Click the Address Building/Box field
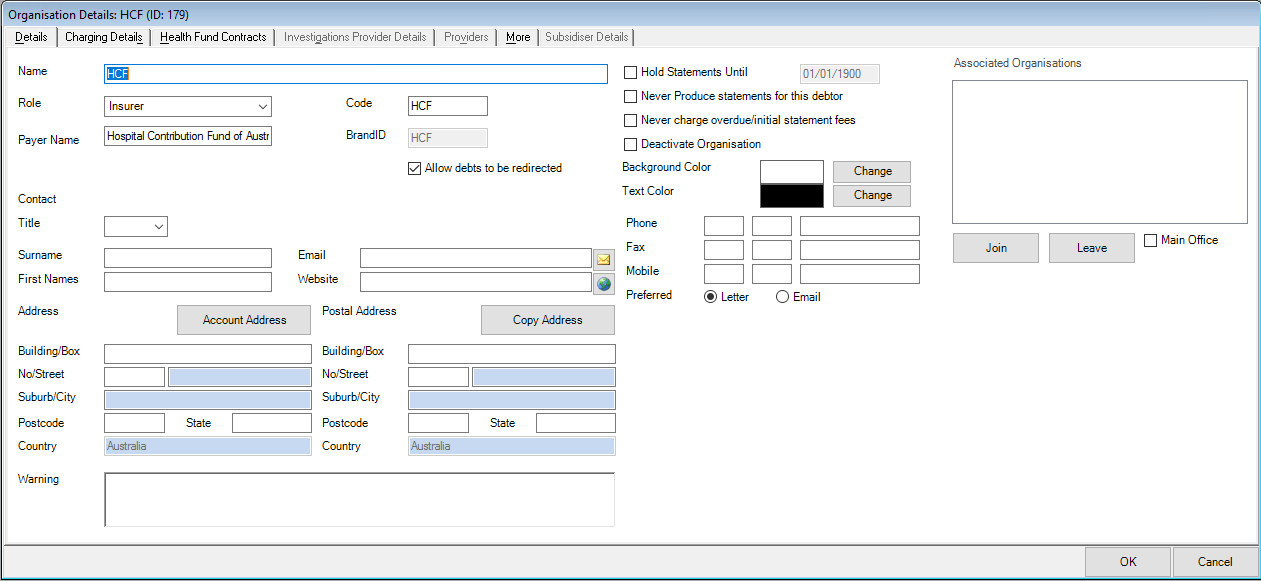1261x581 pixels. coord(208,354)
